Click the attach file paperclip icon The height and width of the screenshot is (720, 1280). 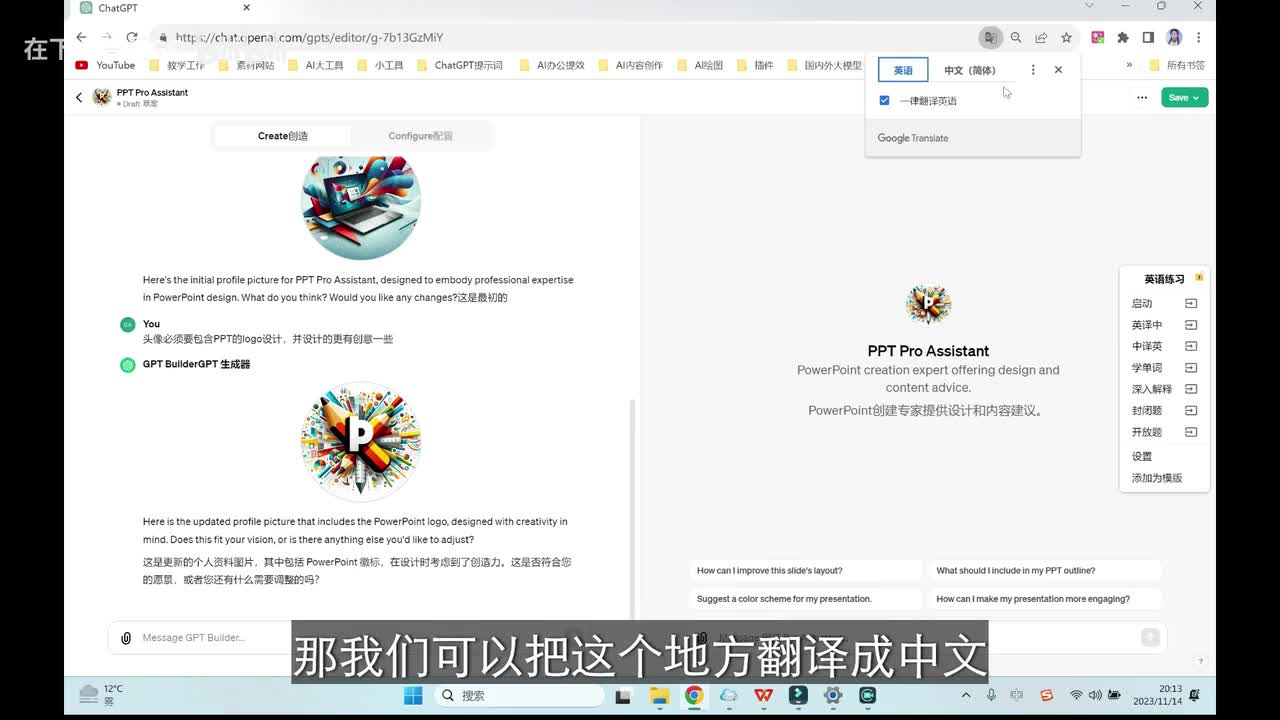(126, 638)
